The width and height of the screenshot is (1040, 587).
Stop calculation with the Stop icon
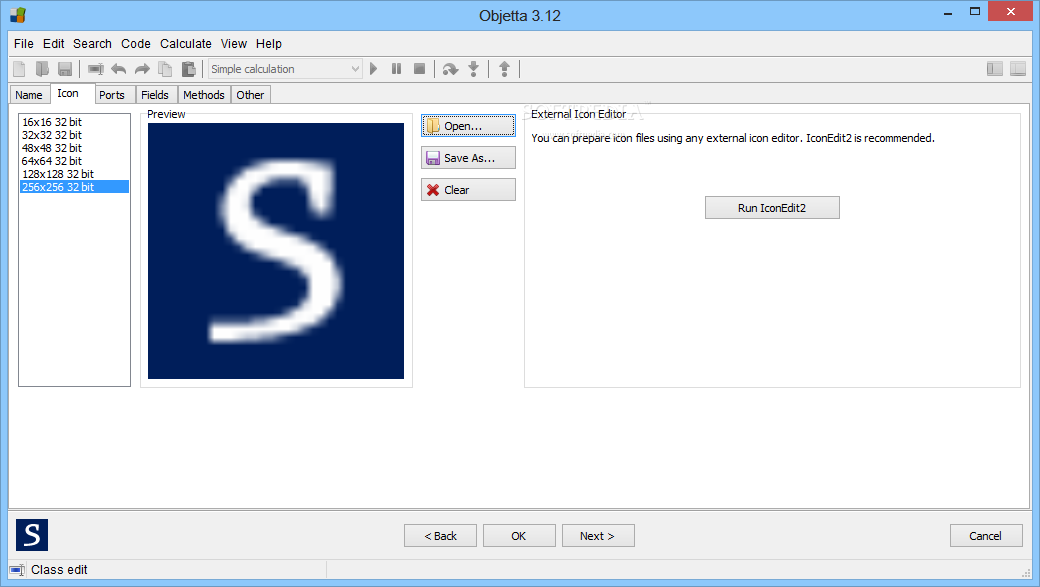click(x=419, y=69)
